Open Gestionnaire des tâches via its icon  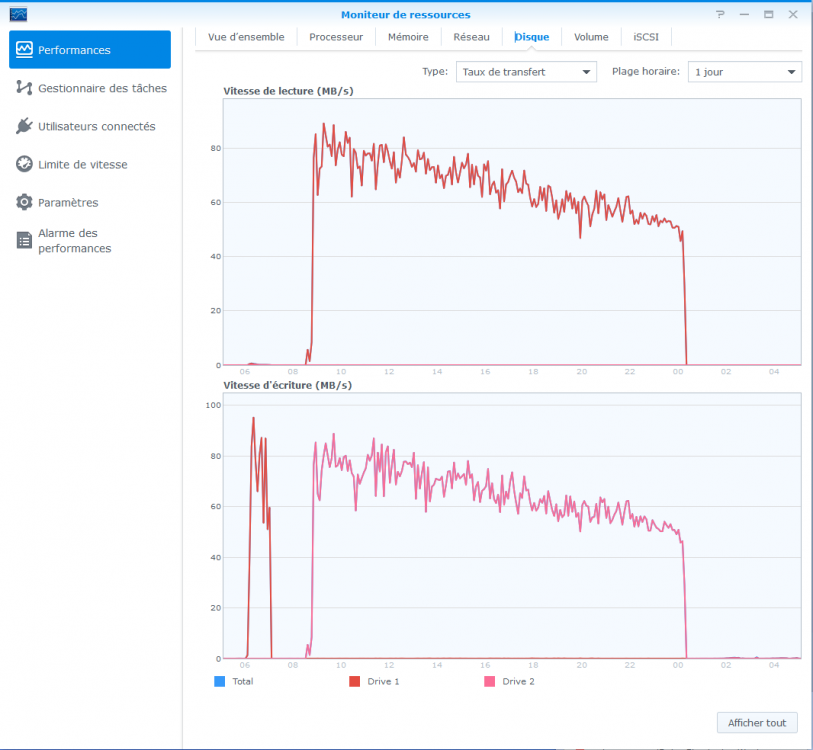pos(25,88)
